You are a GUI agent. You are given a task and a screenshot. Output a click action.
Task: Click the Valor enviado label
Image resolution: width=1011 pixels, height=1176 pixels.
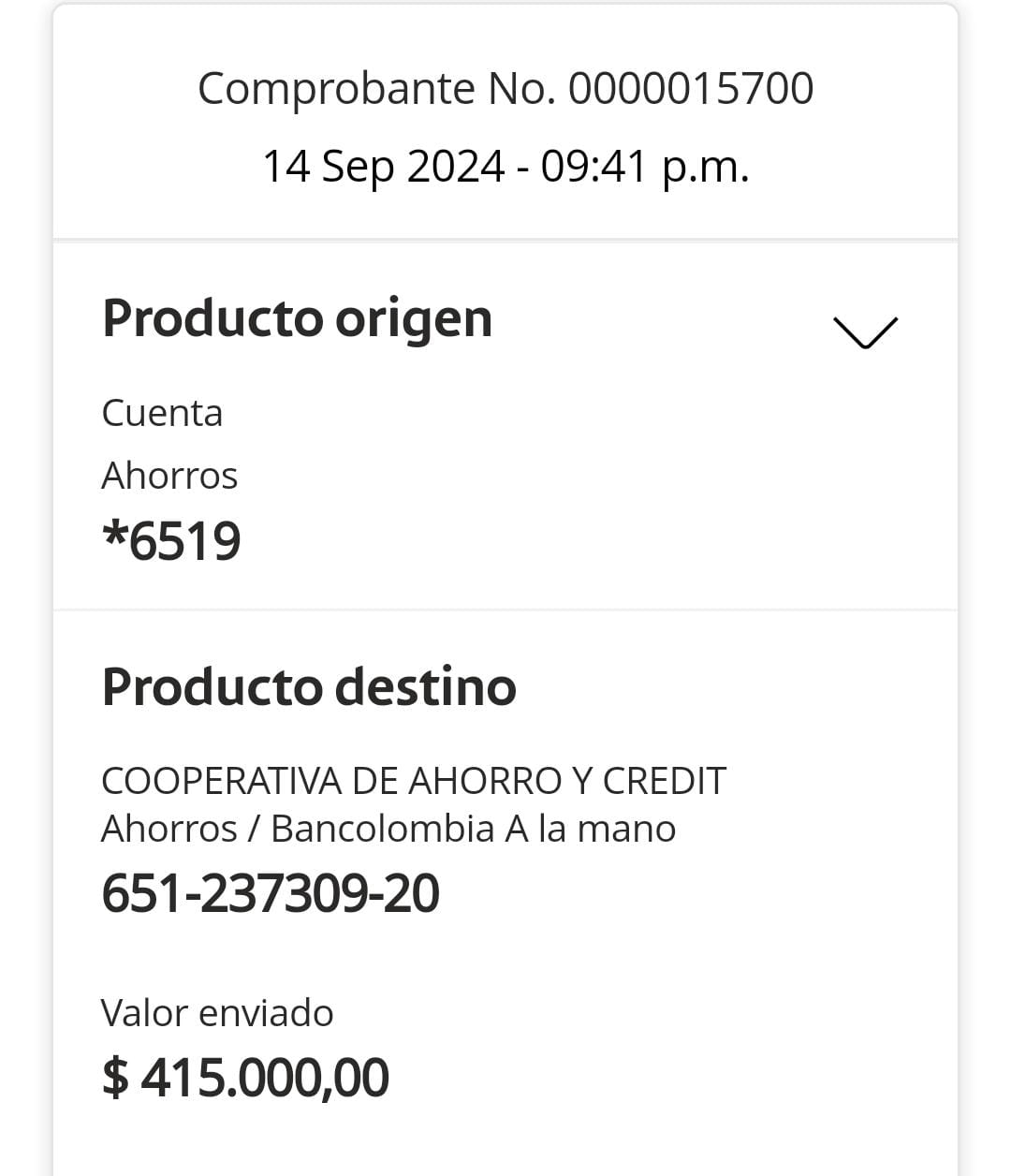point(217,1013)
